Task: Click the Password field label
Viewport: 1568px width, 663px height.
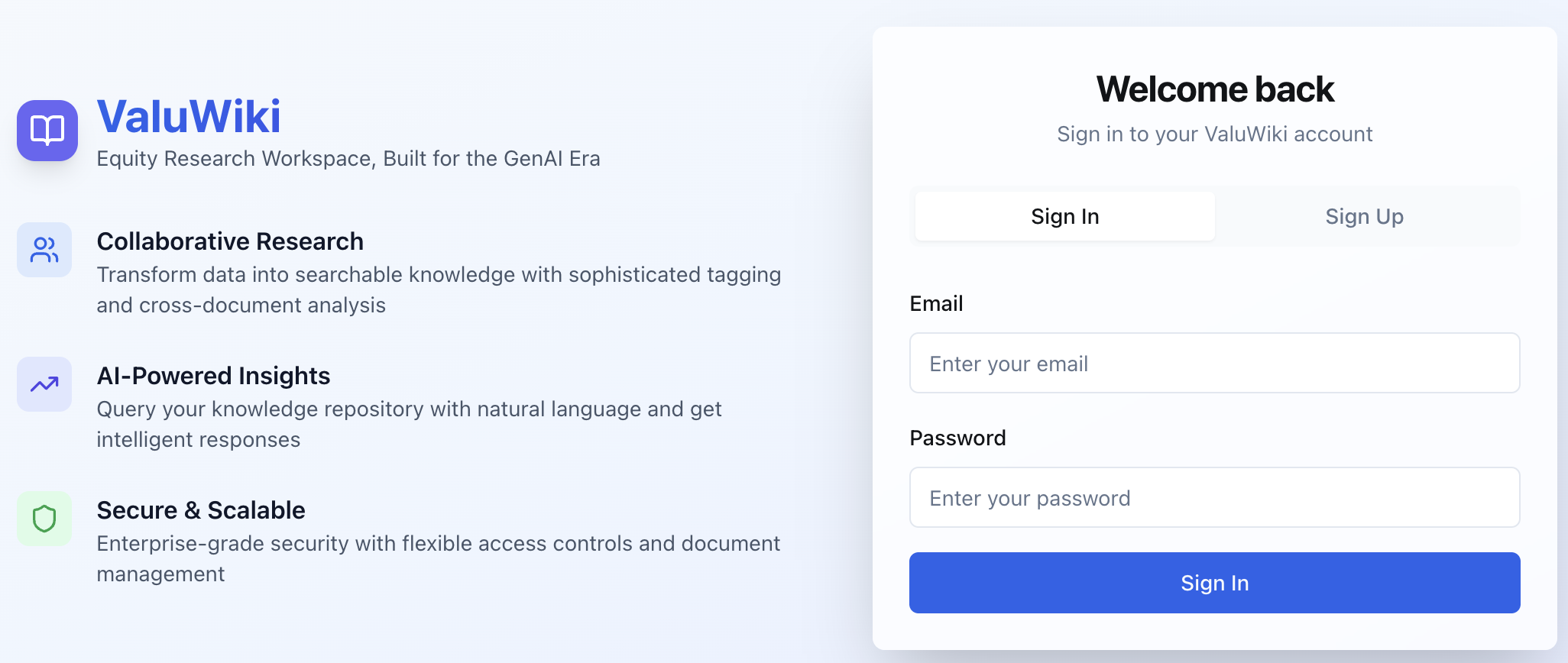Action: 957,438
